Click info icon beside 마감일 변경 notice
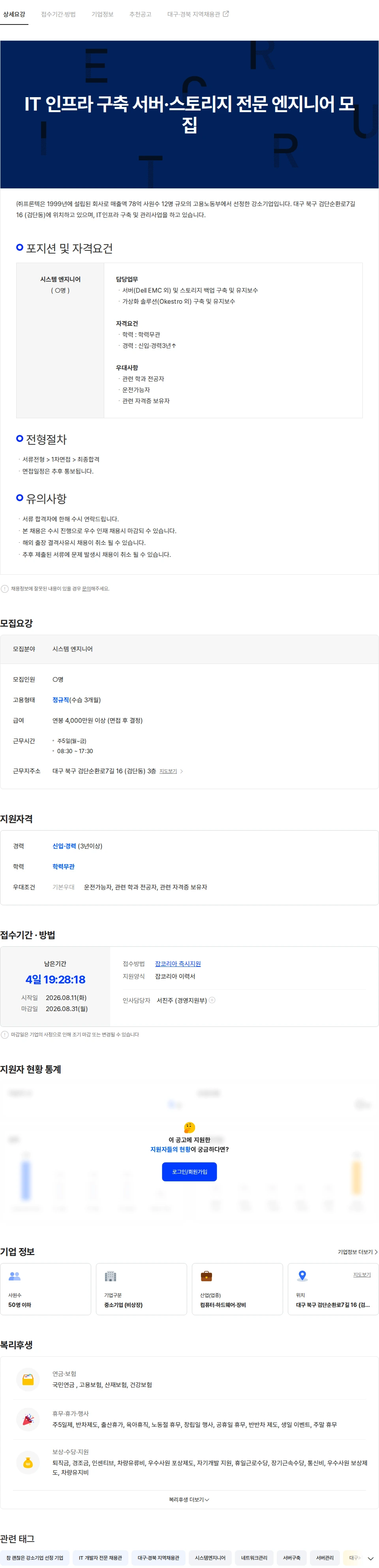The height and width of the screenshot is (1568, 379). tap(5, 1034)
